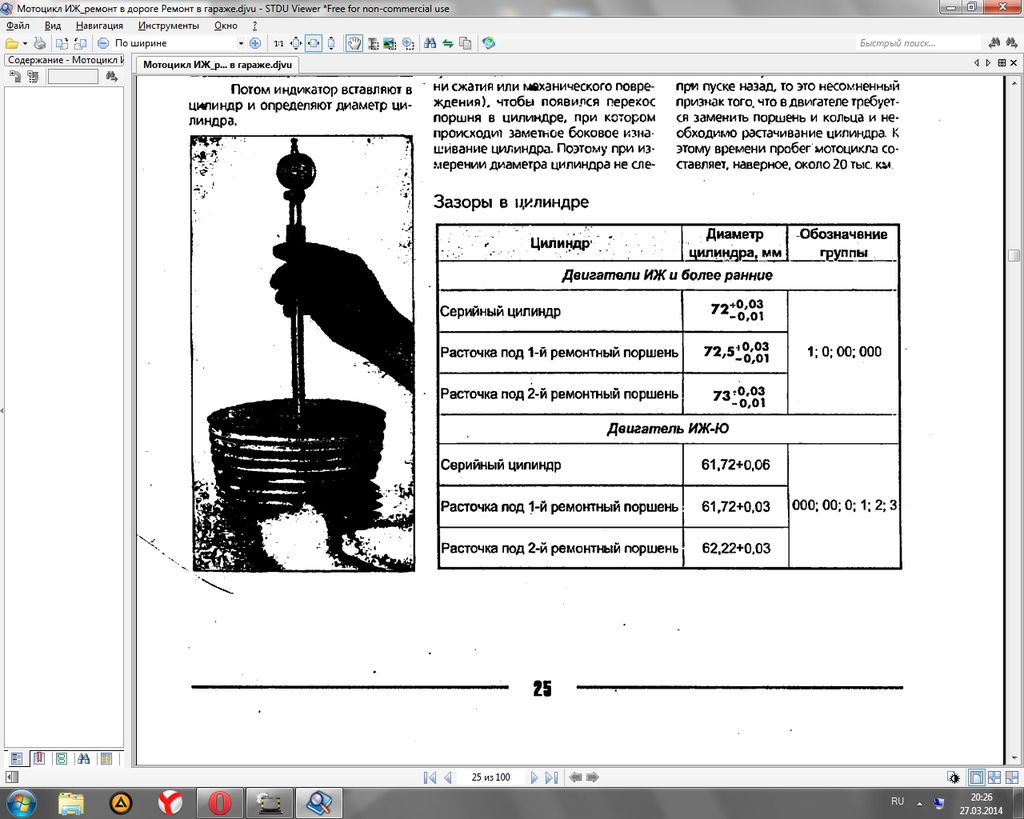The height and width of the screenshot is (819, 1024).
Task: Click the Print icon in toolbar
Action: click(40, 43)
